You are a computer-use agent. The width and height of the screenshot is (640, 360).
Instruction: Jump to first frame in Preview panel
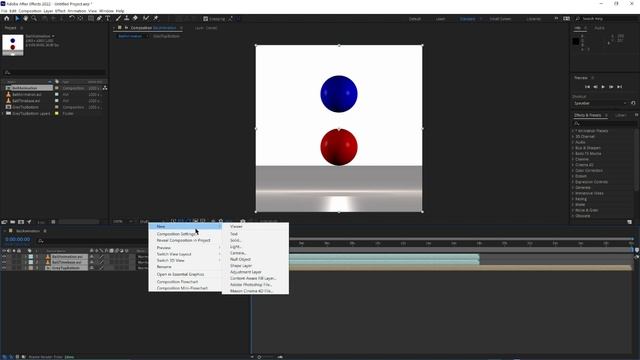pyautogui.click(x=587, y=87)
